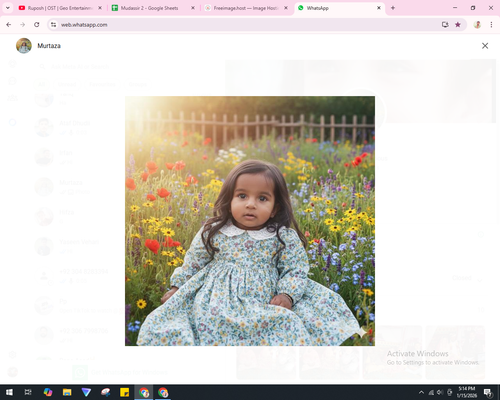Close the Freeimage.host tab
The height and width of the screenshot is (400, 500).
click(286, 8)
